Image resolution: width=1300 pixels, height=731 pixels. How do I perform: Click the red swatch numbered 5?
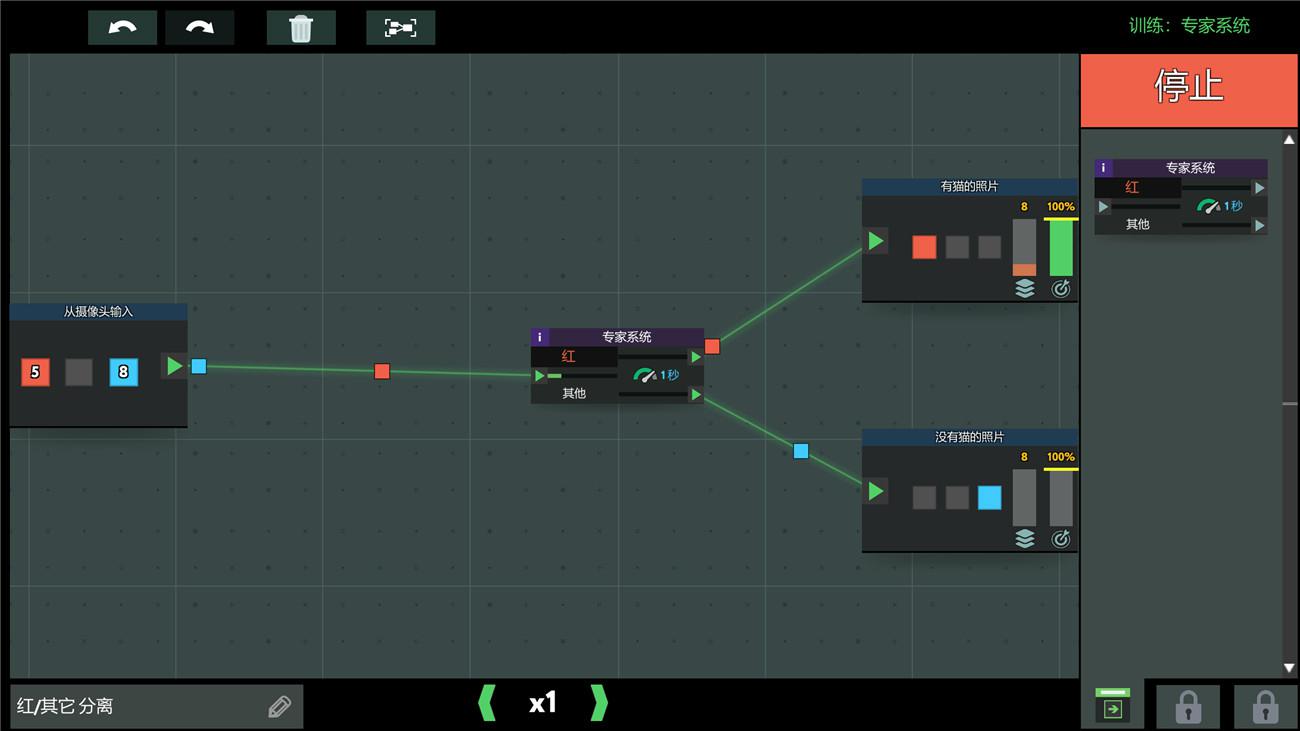click(35, 372)
